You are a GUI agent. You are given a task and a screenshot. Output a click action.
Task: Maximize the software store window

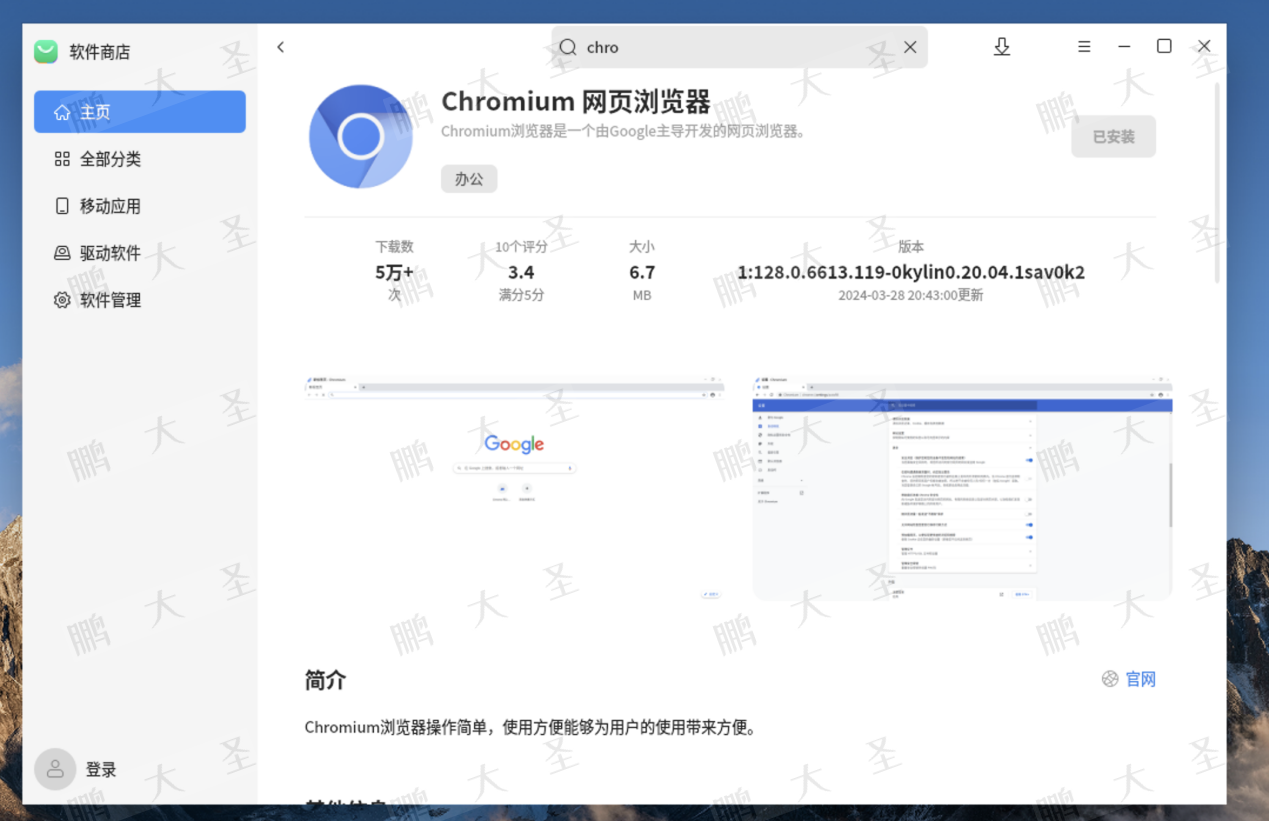point(1164,46)
